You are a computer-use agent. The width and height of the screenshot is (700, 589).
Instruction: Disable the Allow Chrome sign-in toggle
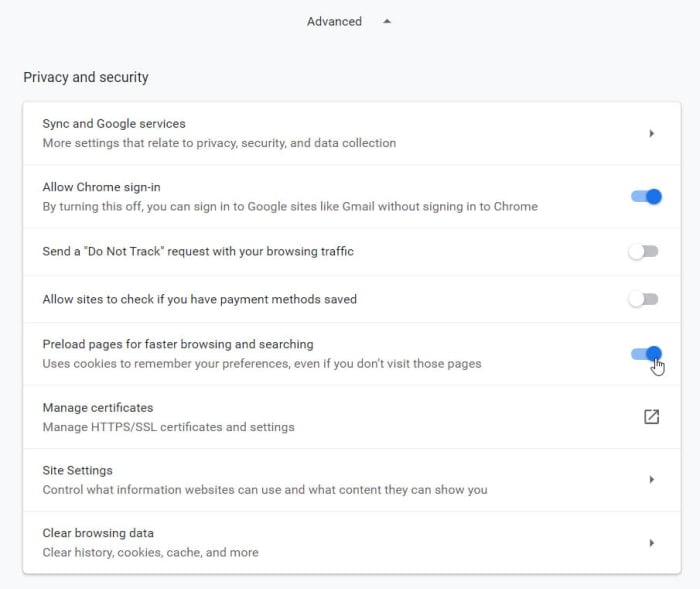pos(646,196)
